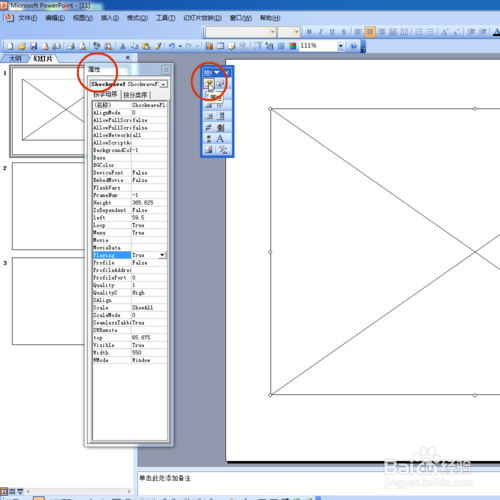500x500 pixels.
Task: Toggle Italic formatting button
Action: click(320, 32)
